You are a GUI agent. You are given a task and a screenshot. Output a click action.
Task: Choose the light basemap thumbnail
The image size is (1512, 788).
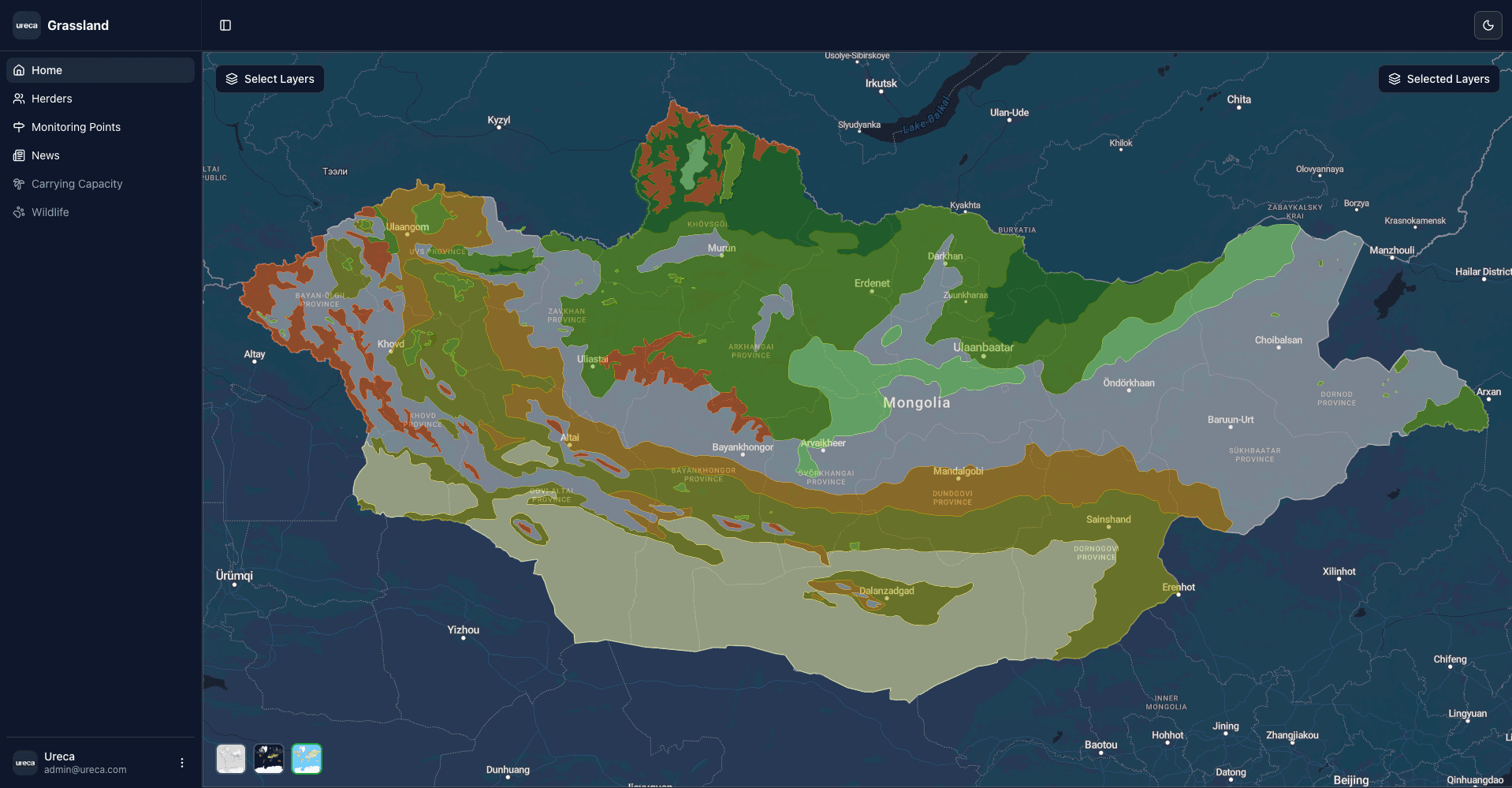231,759
